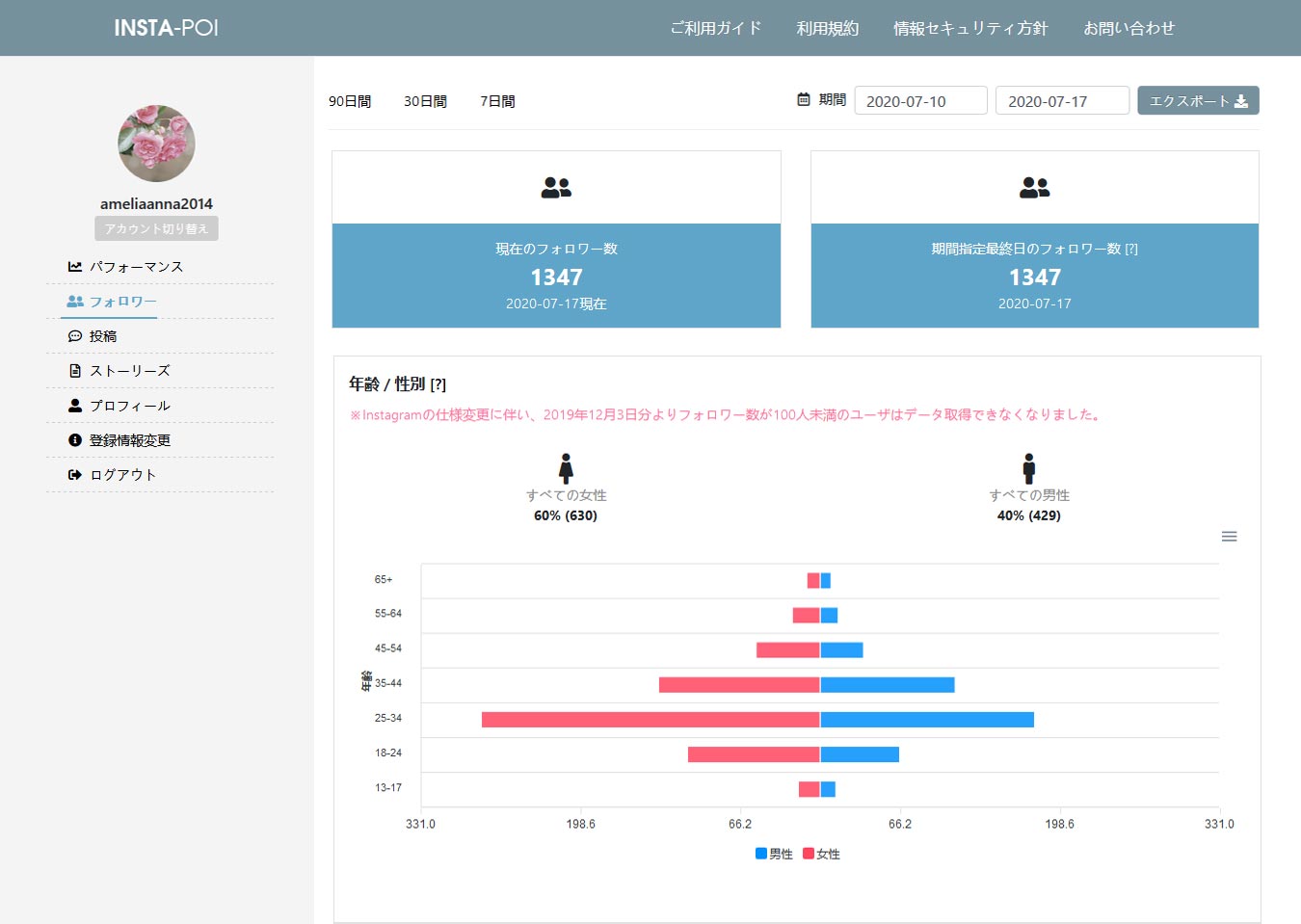
Task: Click the calendar icon beside 期間
Action: pyautogui.click(x=804, y=99)
